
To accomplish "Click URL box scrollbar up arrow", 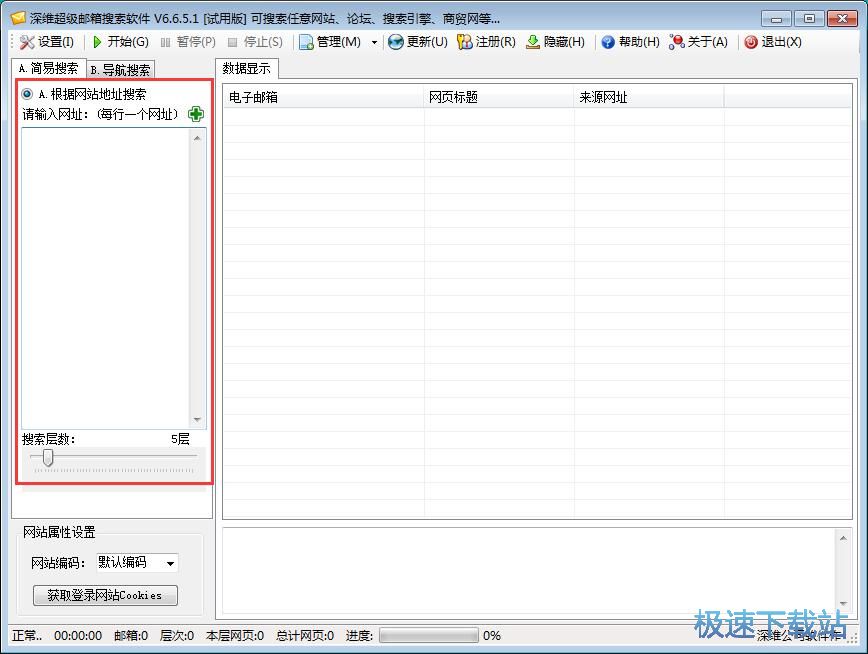I will 198,138.
